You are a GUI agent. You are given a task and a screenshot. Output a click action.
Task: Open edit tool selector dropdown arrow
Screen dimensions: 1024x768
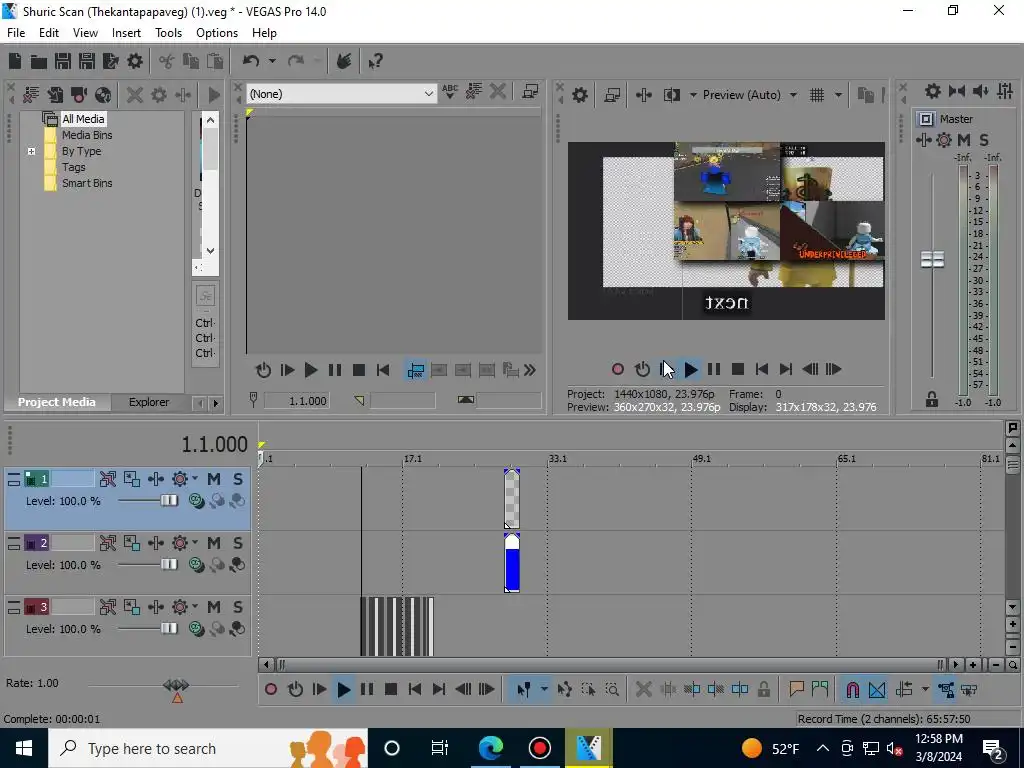[543, 690]
